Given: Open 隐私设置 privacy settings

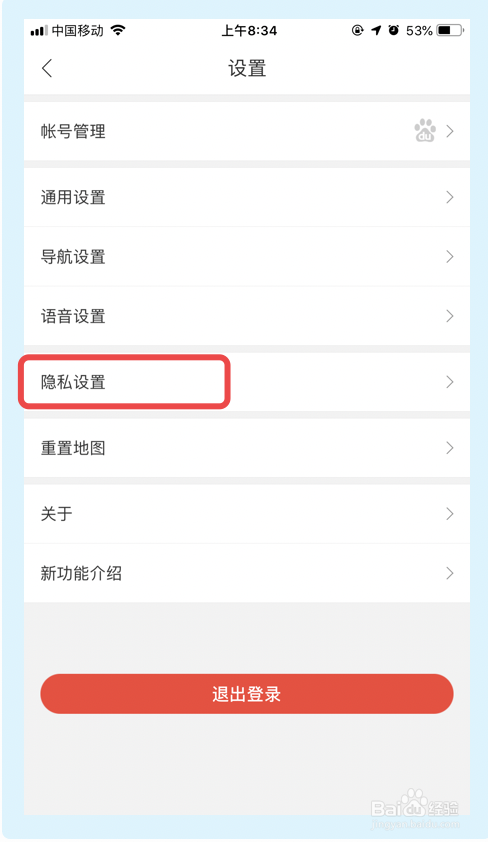Looking at the screenshot, I should click(x=247, y=382).
